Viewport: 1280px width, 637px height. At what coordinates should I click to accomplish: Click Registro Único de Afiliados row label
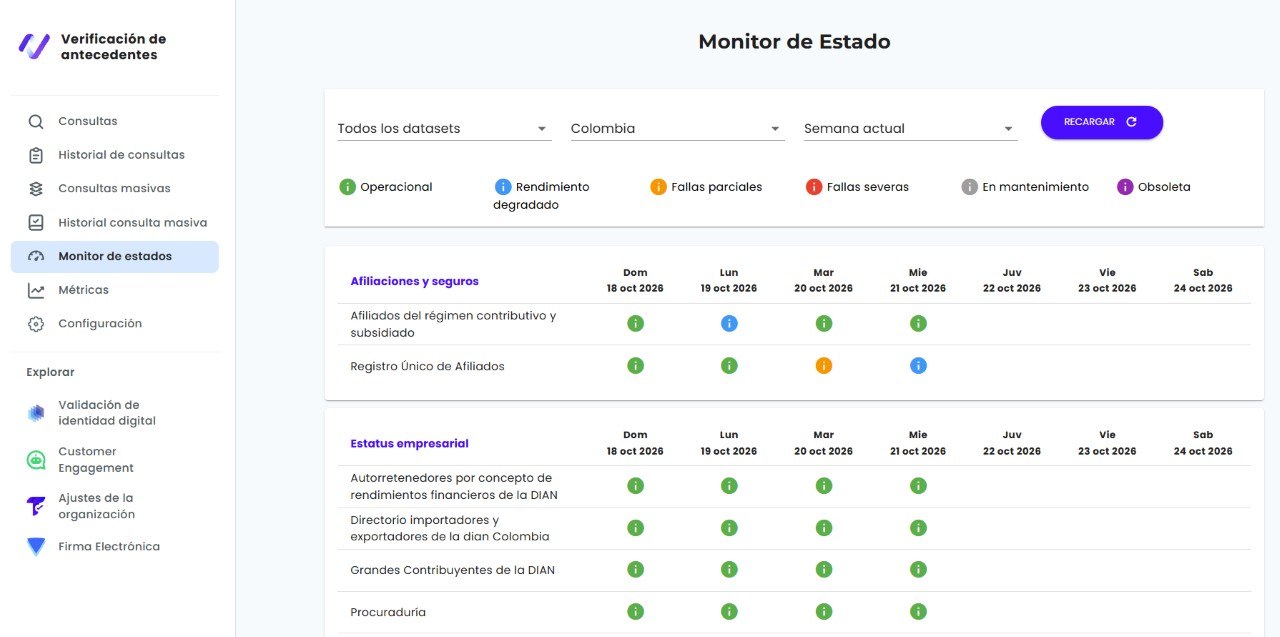tap(427, 367)
